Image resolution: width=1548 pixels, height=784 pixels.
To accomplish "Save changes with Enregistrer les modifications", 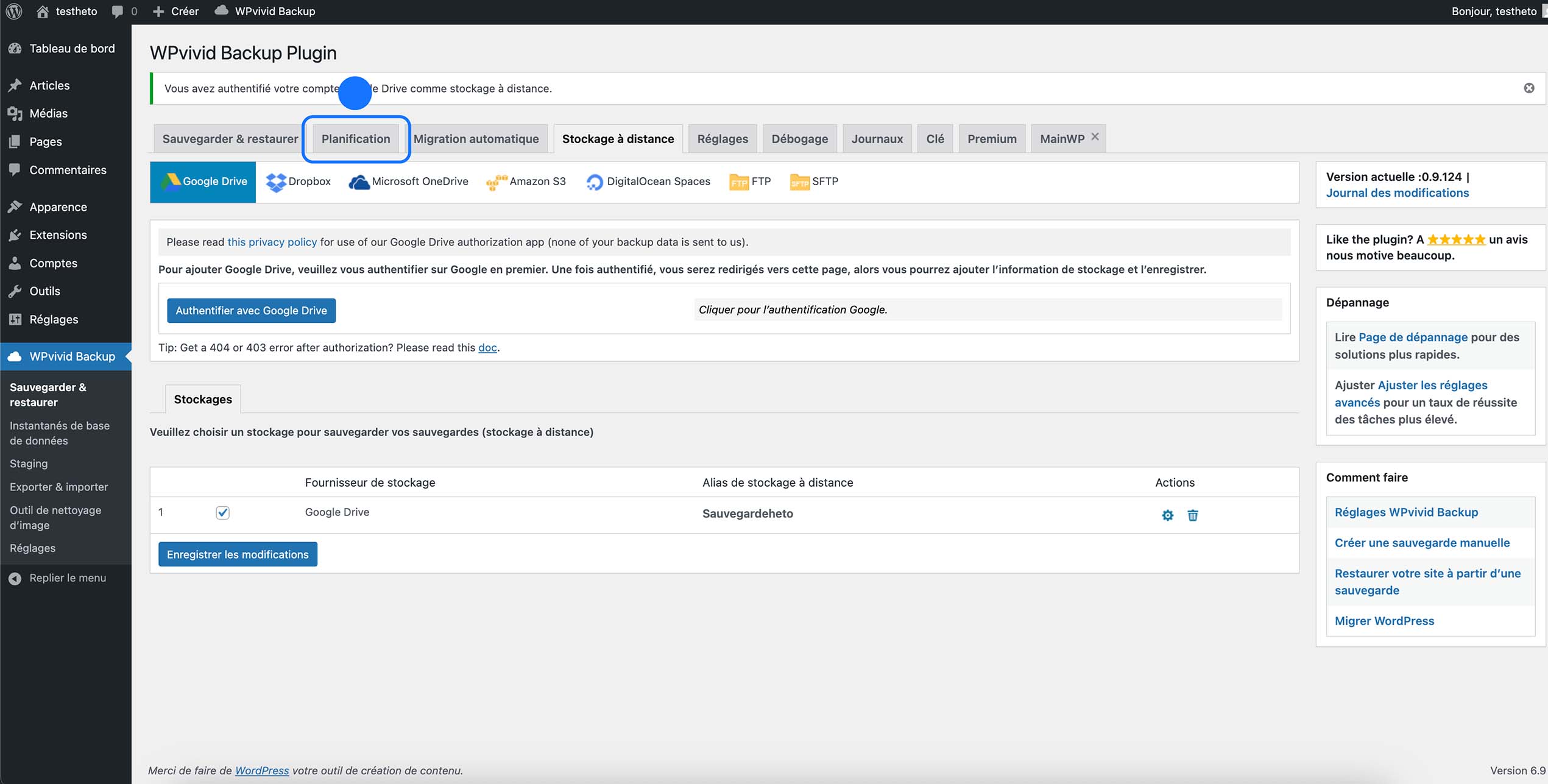I will [237, 554].
